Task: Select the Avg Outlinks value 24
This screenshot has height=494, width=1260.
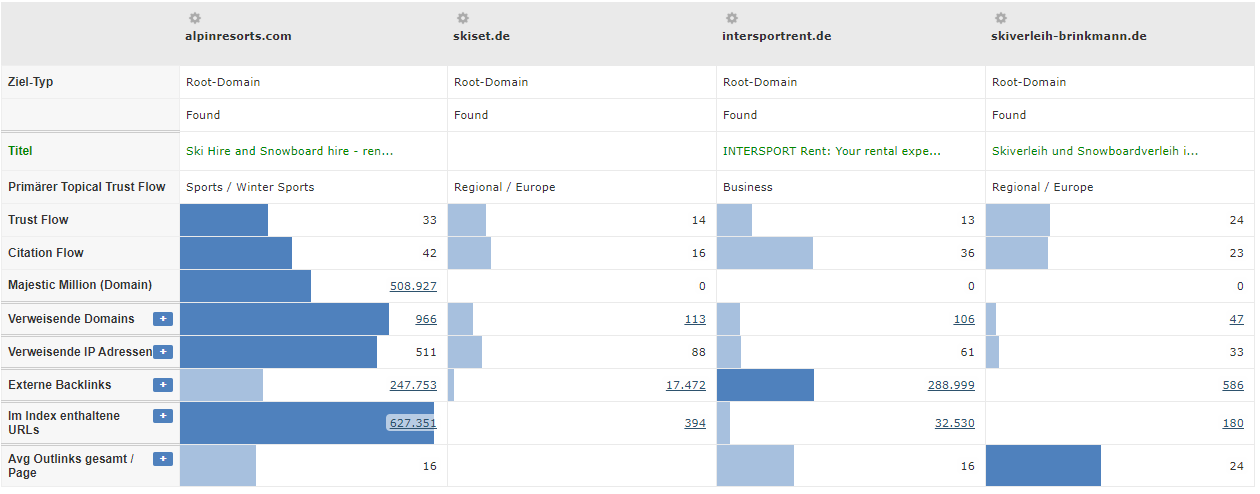Action: pyautogui.click(x=1237, y=466)
